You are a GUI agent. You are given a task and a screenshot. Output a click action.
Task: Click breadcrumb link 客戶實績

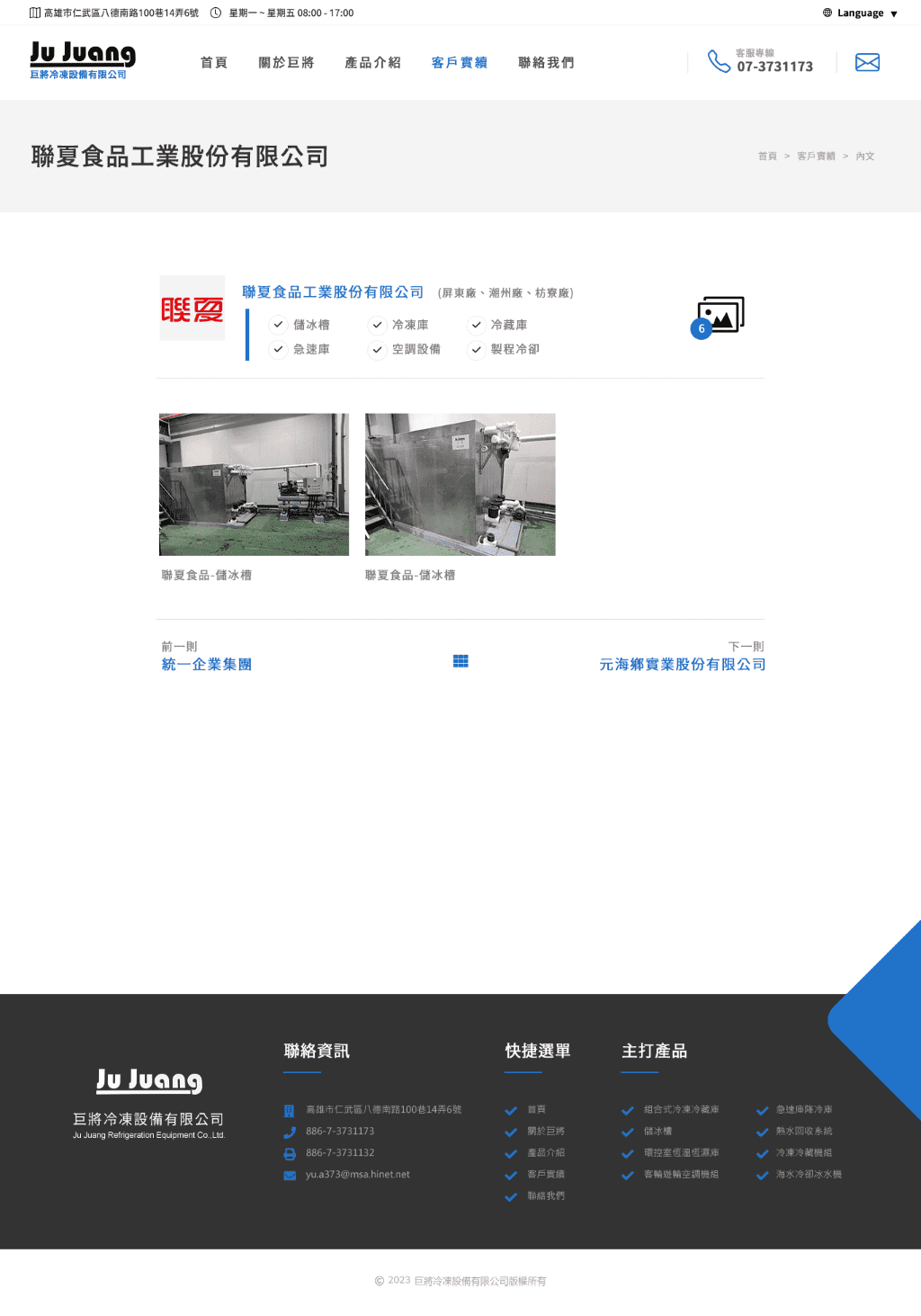[x=816, y=156]
